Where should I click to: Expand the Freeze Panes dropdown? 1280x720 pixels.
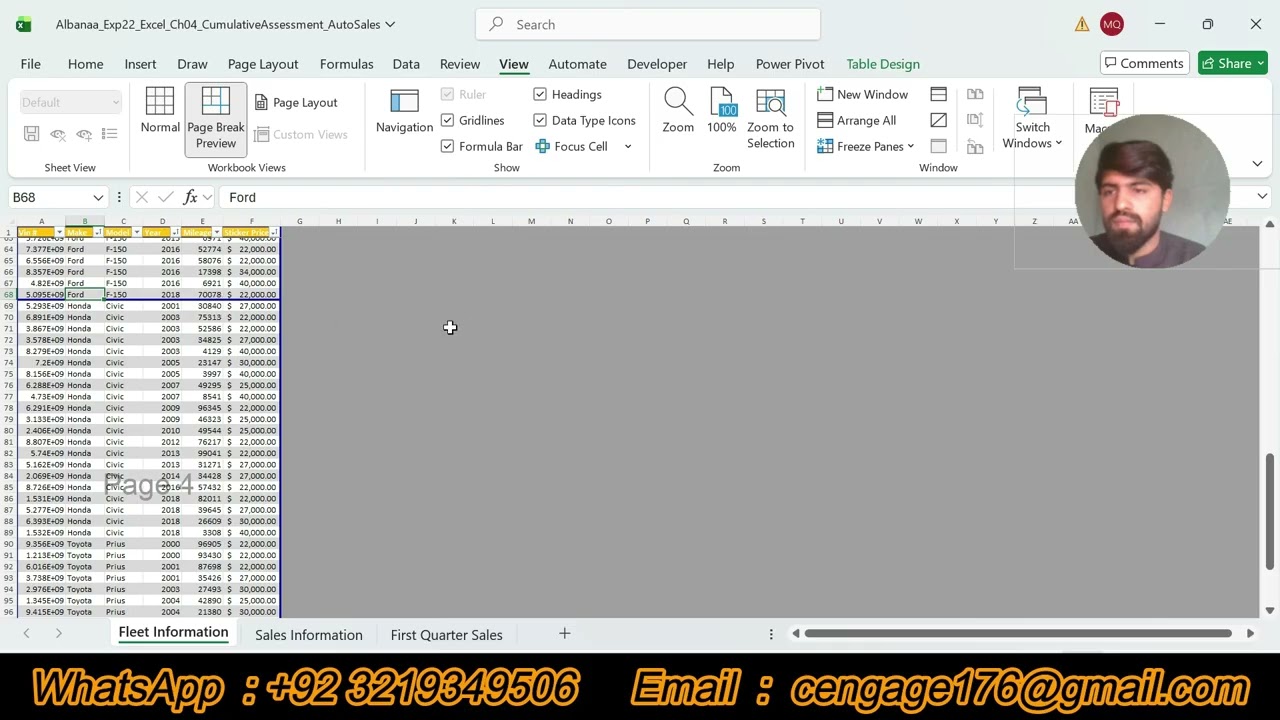pyautogui.click(x=910, y=147)
